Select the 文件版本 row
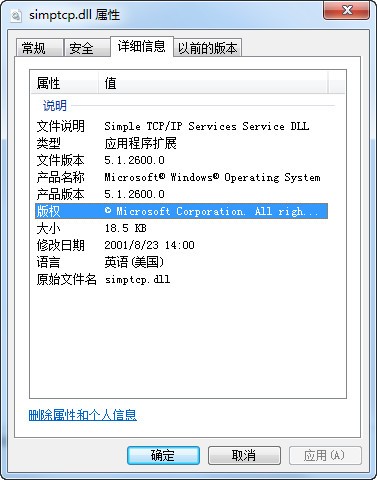 pos(181,160)
